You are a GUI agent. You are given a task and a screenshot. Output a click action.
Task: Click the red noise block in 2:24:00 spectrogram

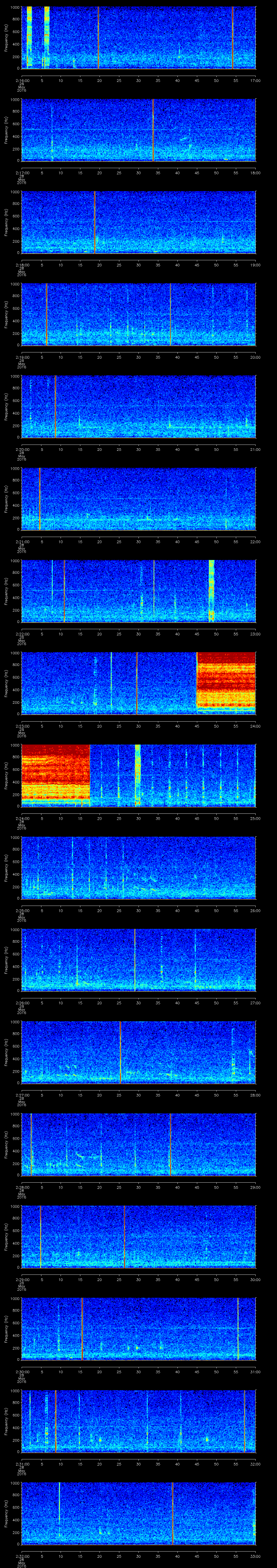[55, 774]
